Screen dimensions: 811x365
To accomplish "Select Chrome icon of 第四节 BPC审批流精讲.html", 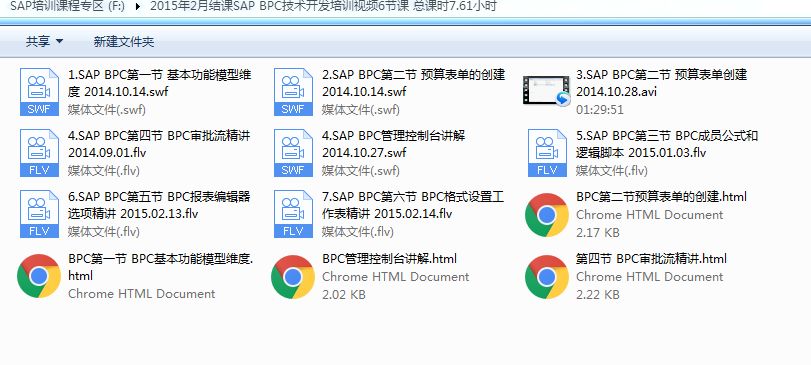I will tap(547, 277).
